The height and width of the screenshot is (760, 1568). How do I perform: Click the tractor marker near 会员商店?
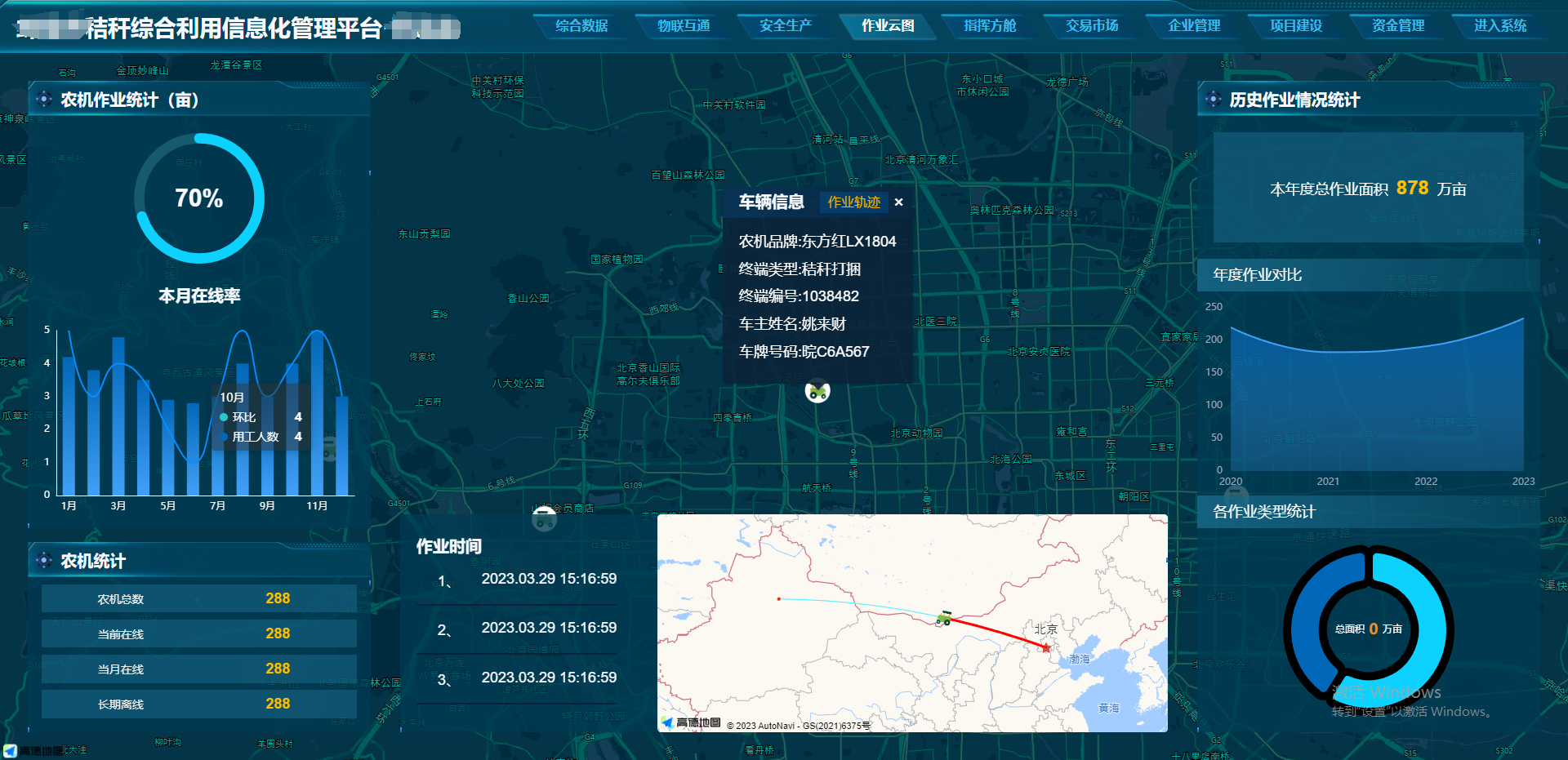tap(544, 518)
